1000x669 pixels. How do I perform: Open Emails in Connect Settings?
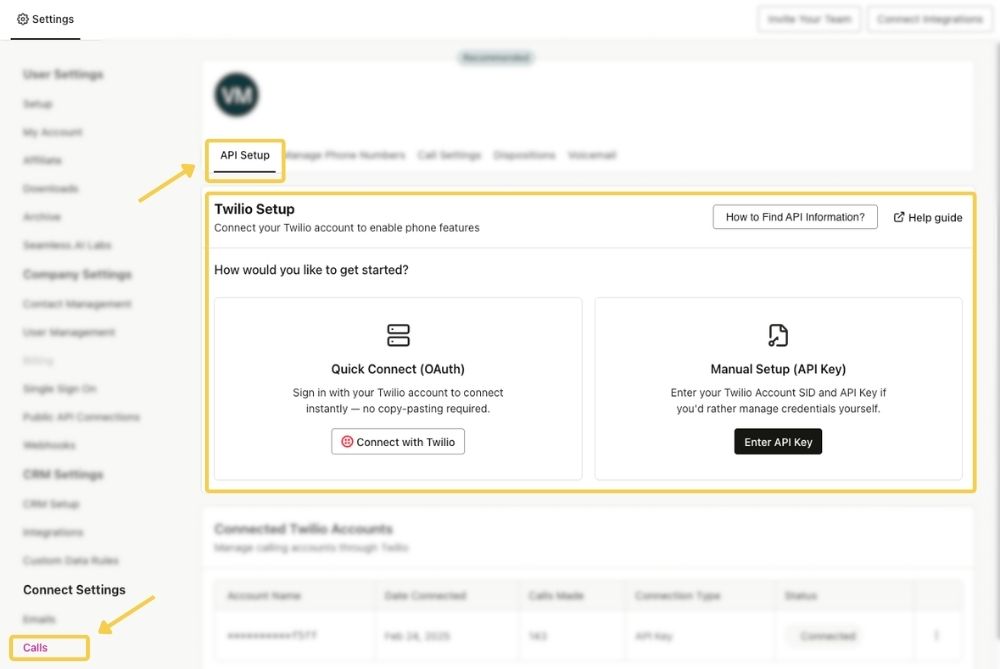click(x=39, y=619)
